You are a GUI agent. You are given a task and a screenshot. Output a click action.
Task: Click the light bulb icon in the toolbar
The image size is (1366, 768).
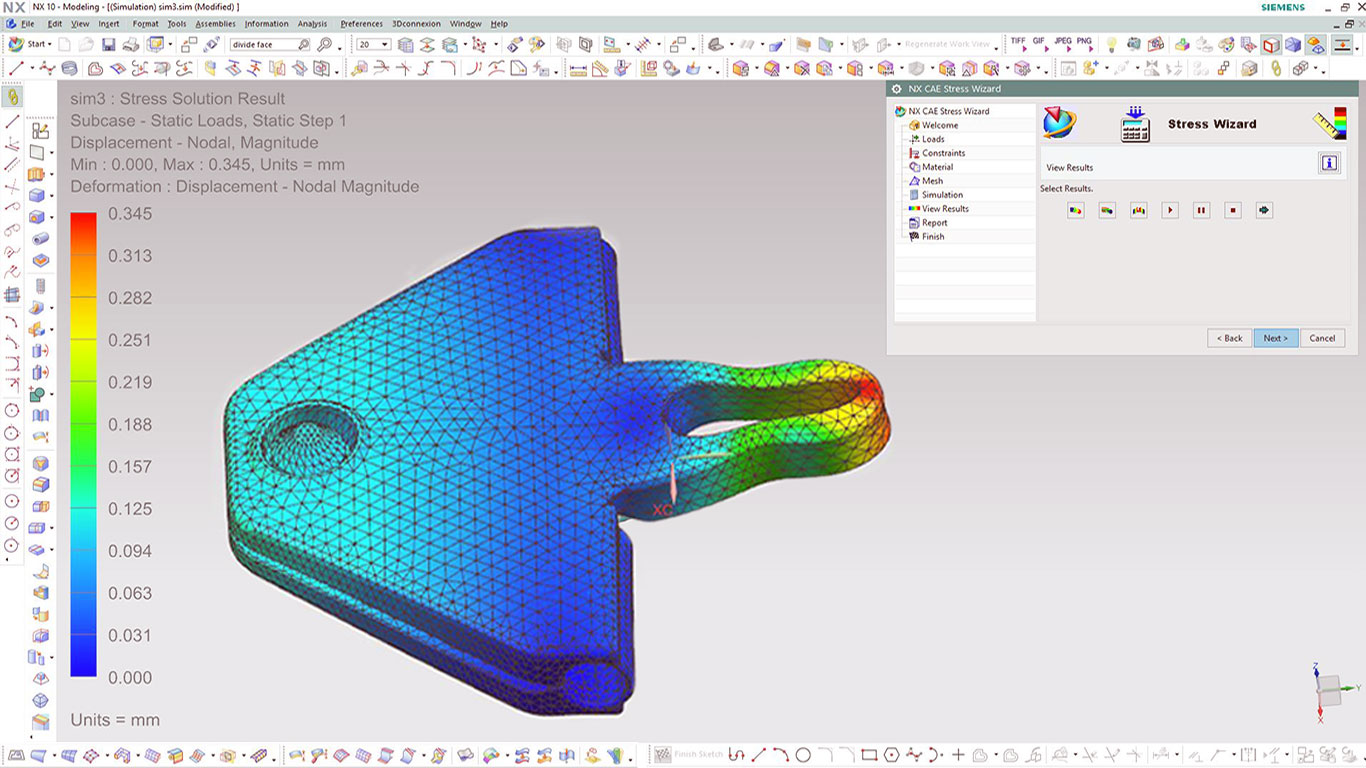(x=1110, y=45)
